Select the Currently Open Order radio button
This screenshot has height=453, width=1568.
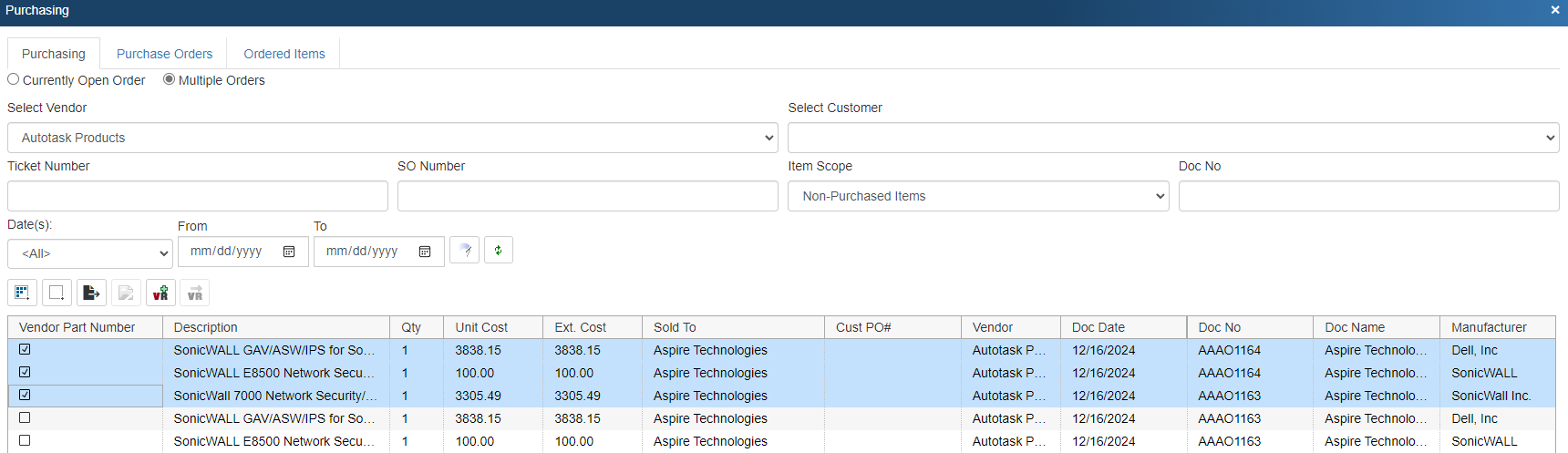pyautogui.click(x=14, y=79)
